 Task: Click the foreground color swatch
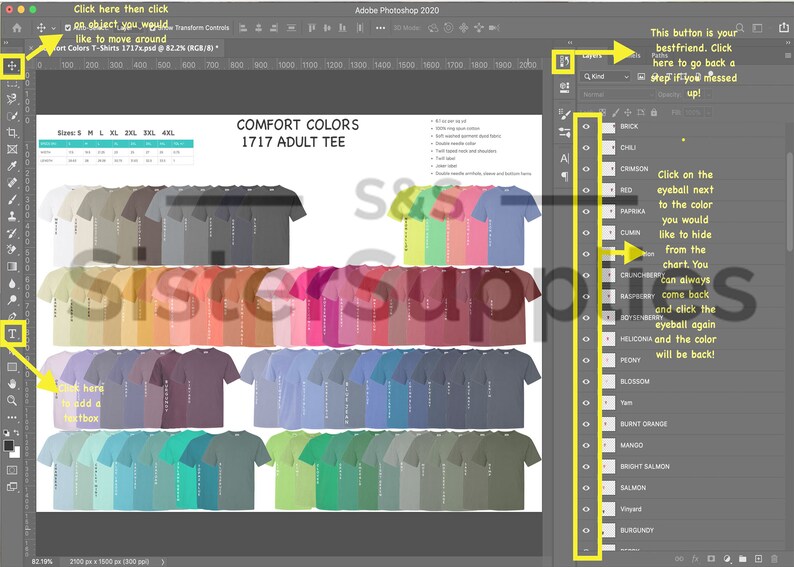(9, 446)
